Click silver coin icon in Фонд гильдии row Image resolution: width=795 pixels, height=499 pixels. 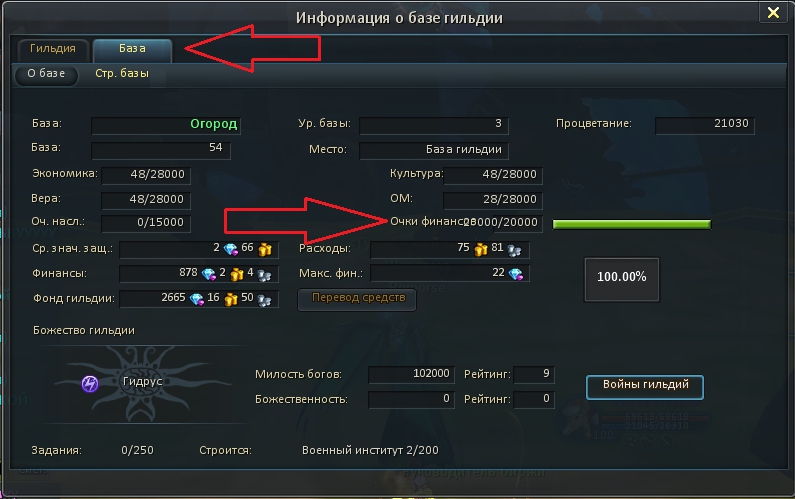[x=264, y=300]
